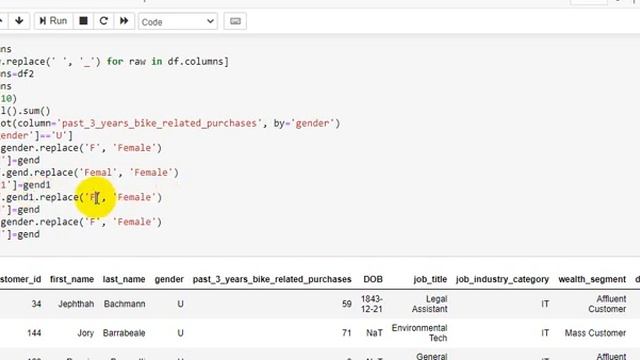The height and width of the screenshot is (360, 640).
Task: Place cursor in the past_3_years_bike_related_purchases code line
Action: [170, 123]
